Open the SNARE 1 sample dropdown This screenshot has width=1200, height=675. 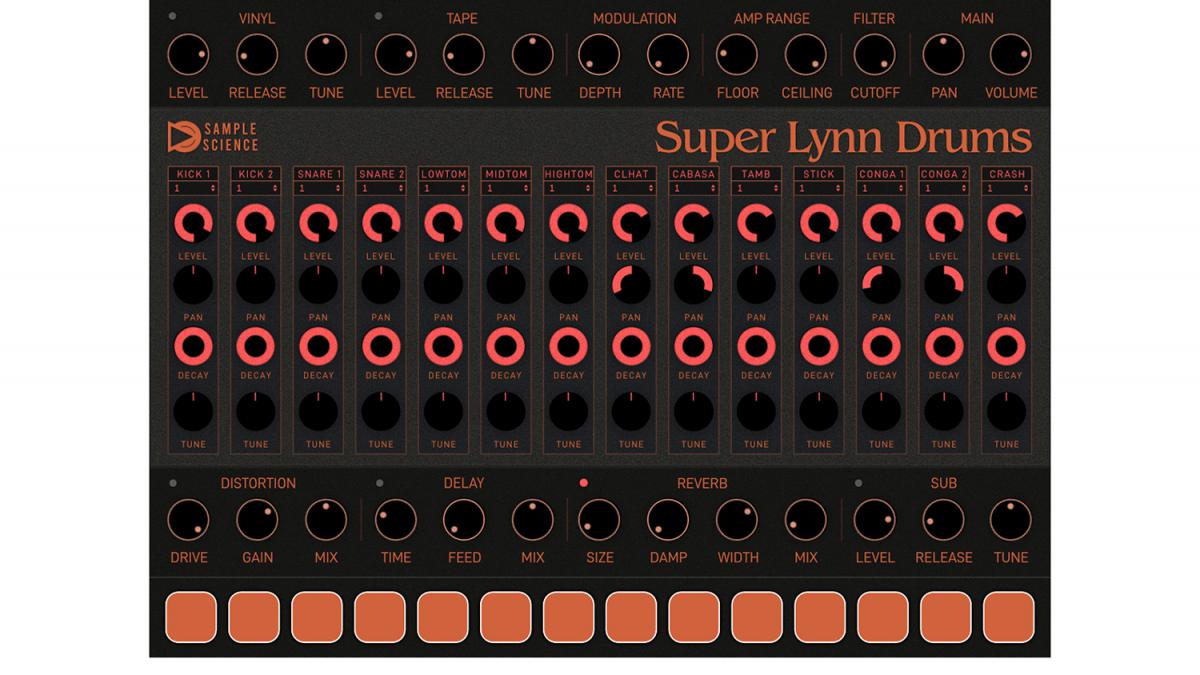[x=318, y=188]
